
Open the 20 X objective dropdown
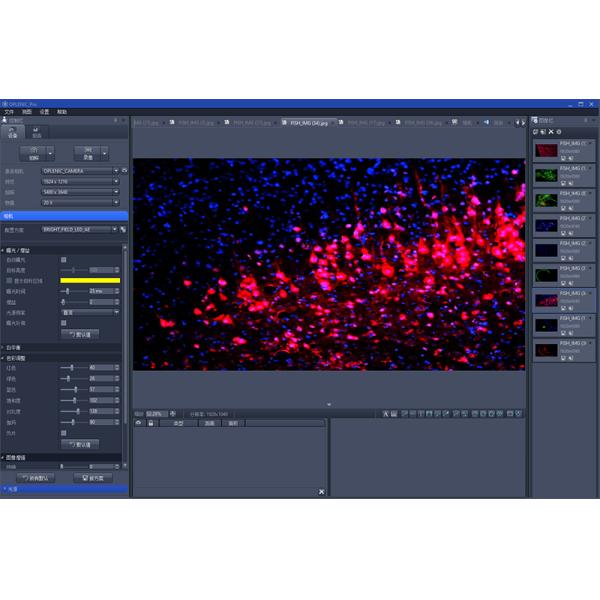point(80,202)
